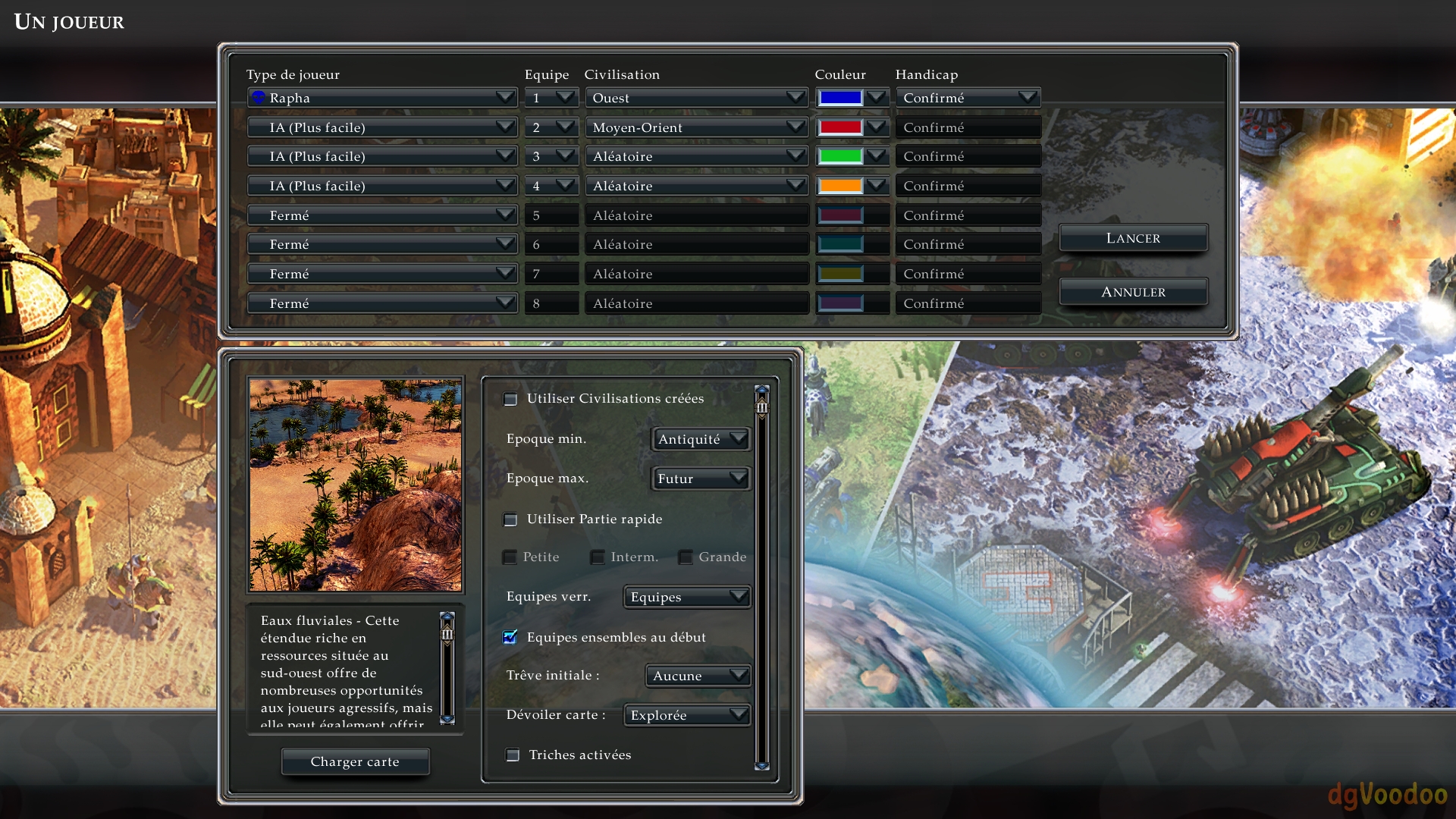This screenshot has width=1456, height=819.
Task: Open the team 3 dropdown
Action: tap(551, 156)
